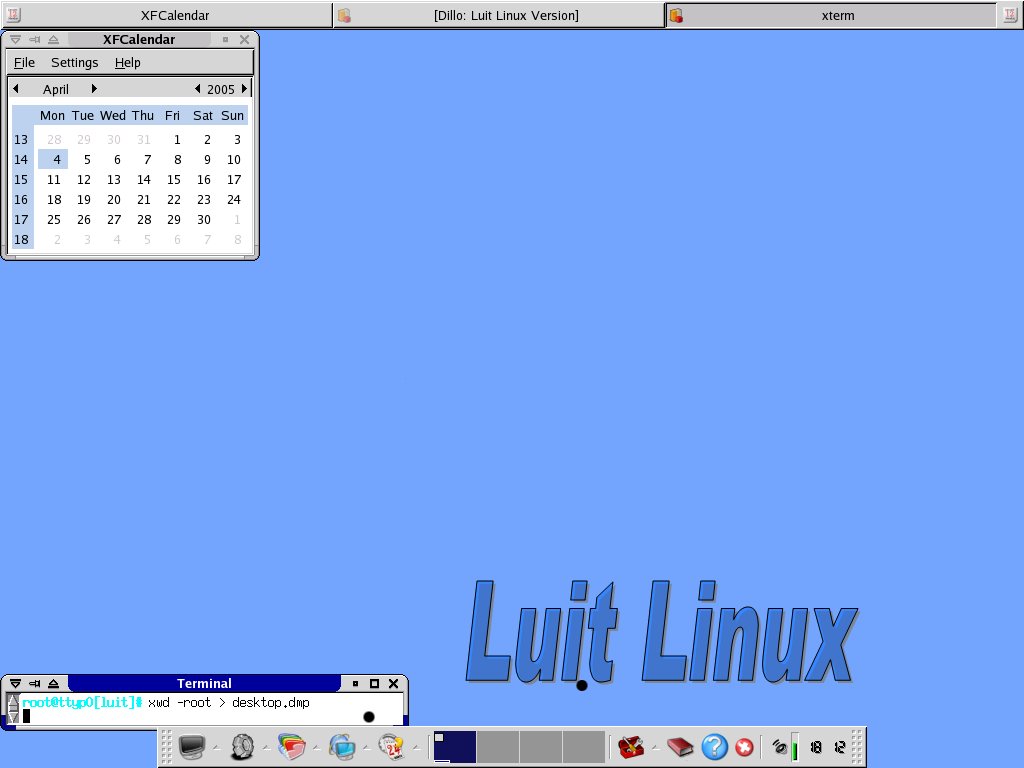This screenshot has width=1024, height=768.
Task: Expand the menu arrow beside the calendar launcher
Action: pos(415,747)
